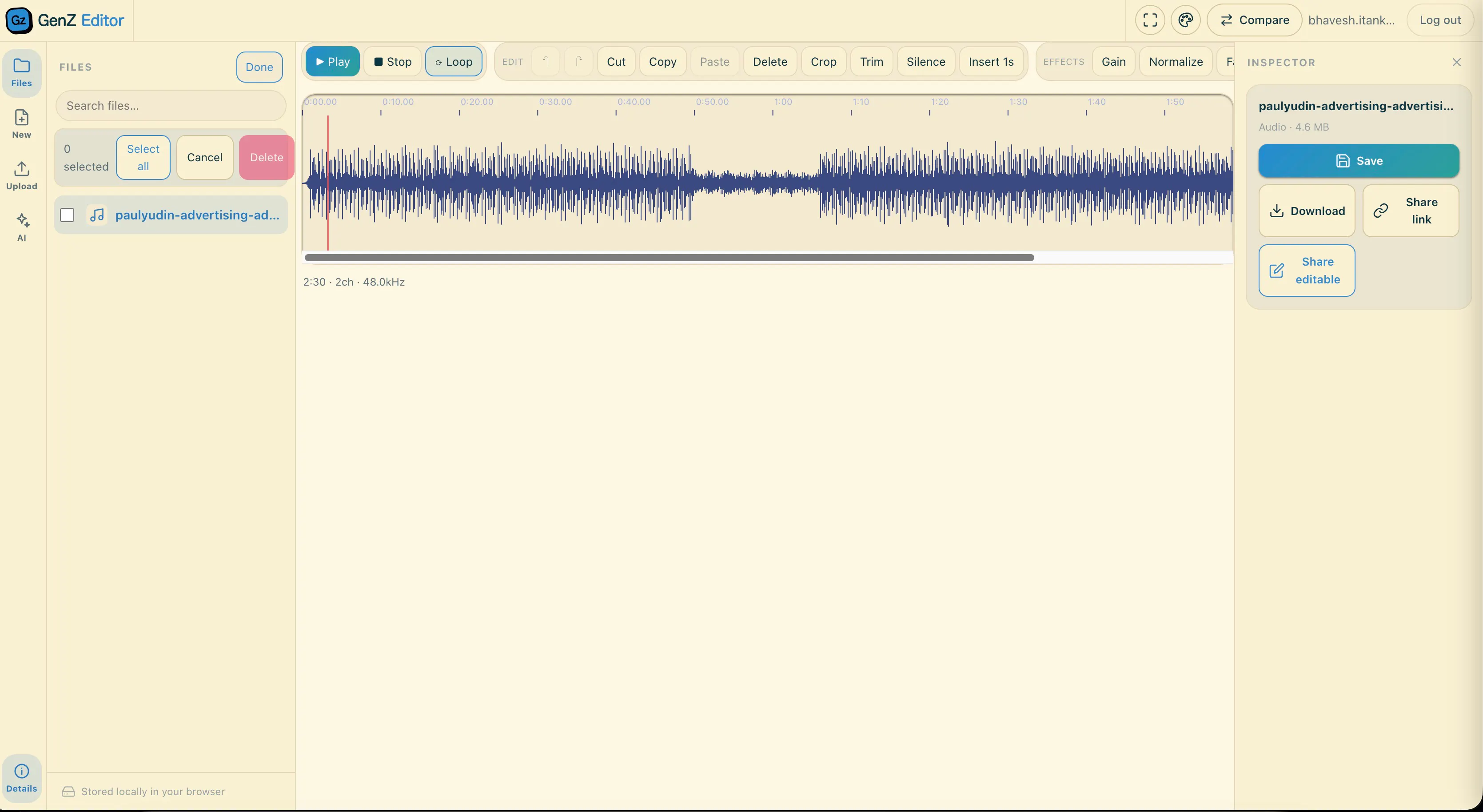
Task: Apply the Normalize effect
Action: tap(1176, 62)
